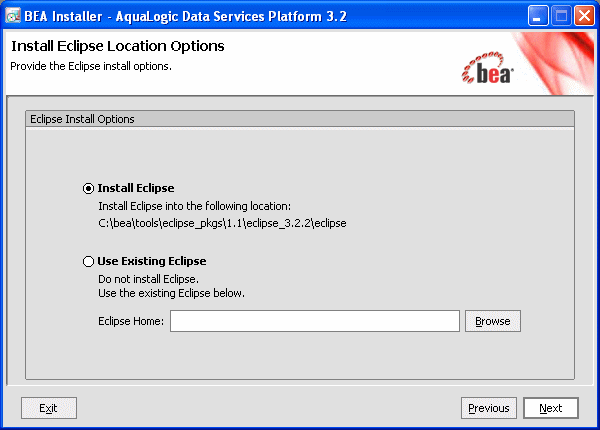The height and width of the screenshot is (430, 600).
Task: Close the installer window
Action: coord(584,16)
